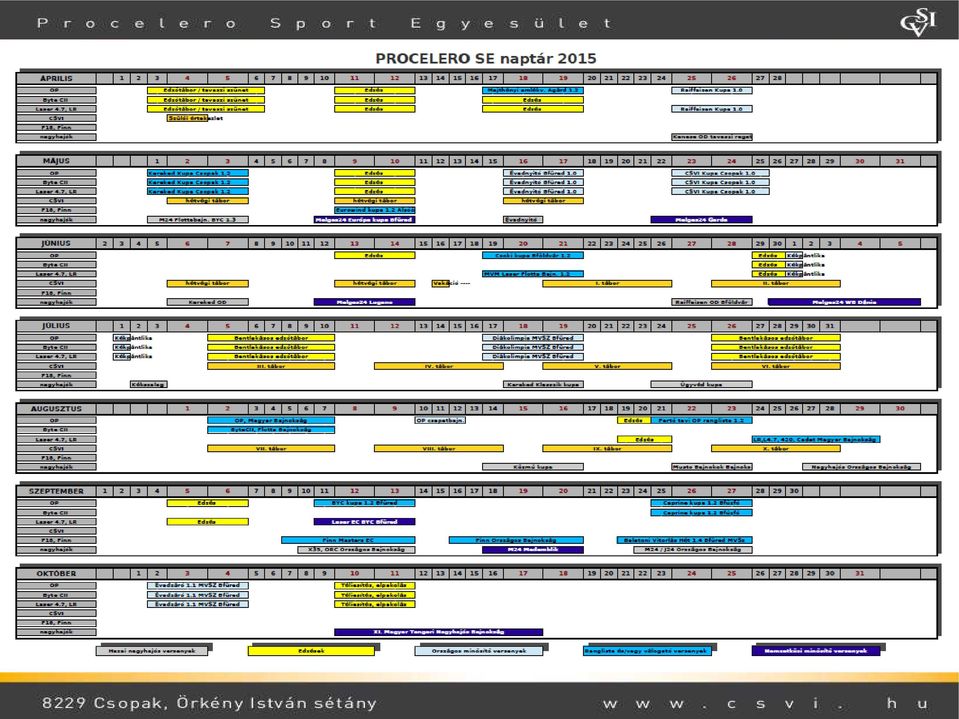Image resolution: width=959 pixels, height=719 pixels.
Task: Click the Balatoni Vitorlás Hét event bar
Action: click(x=684, y=540)
